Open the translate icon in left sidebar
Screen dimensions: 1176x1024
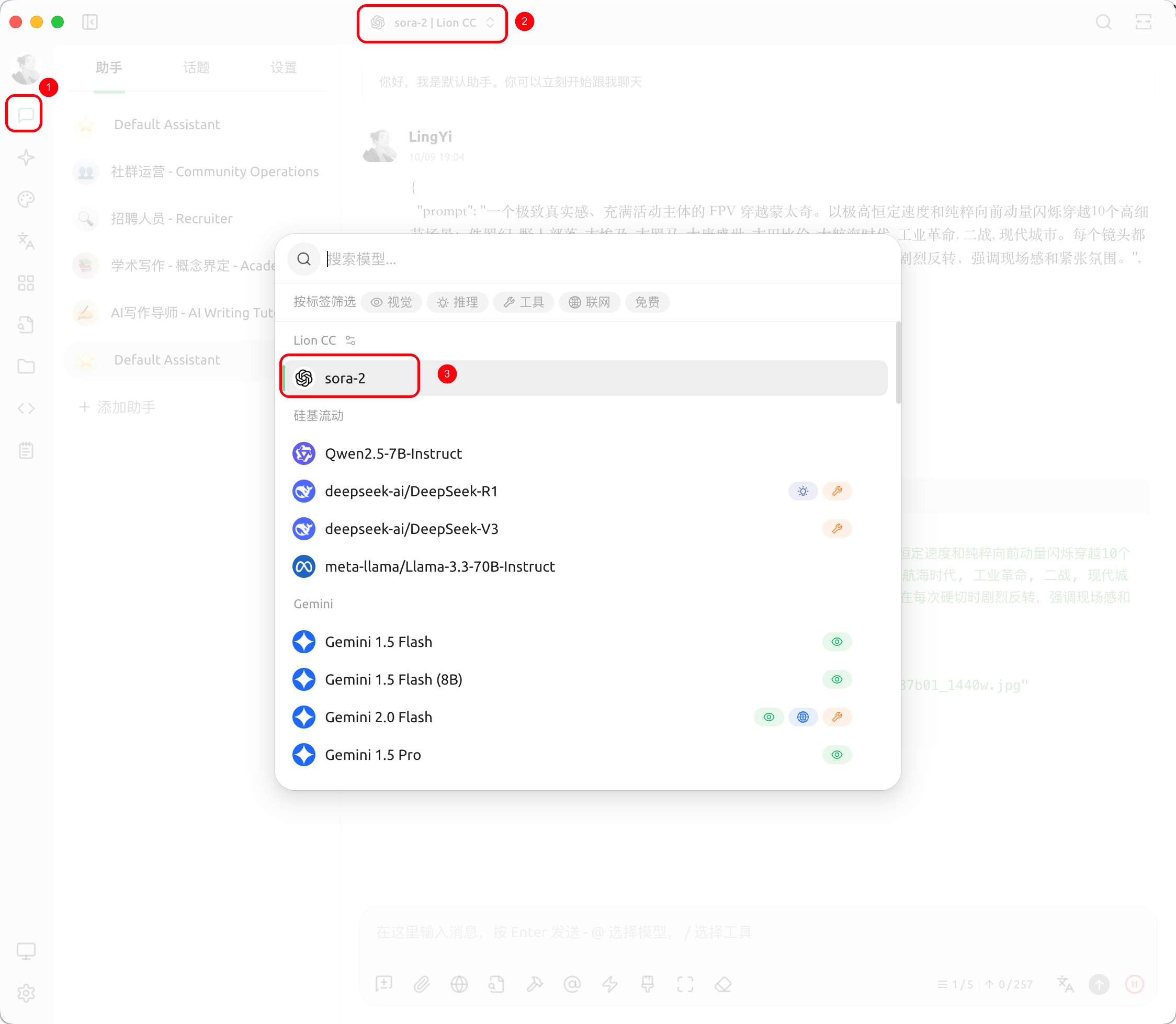(x=26, y=241)
